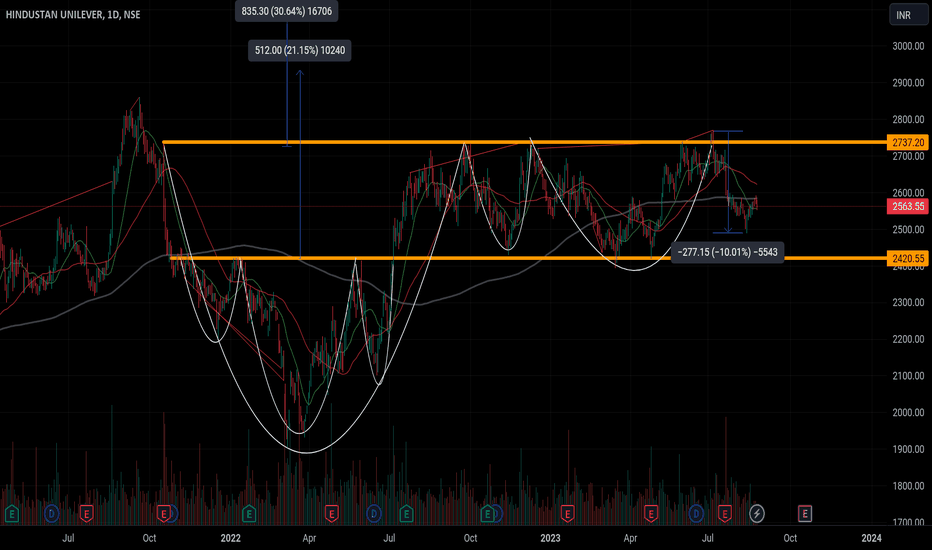Click the 2600.00 price axis label

pyautogui.click(x=908, y=193)
